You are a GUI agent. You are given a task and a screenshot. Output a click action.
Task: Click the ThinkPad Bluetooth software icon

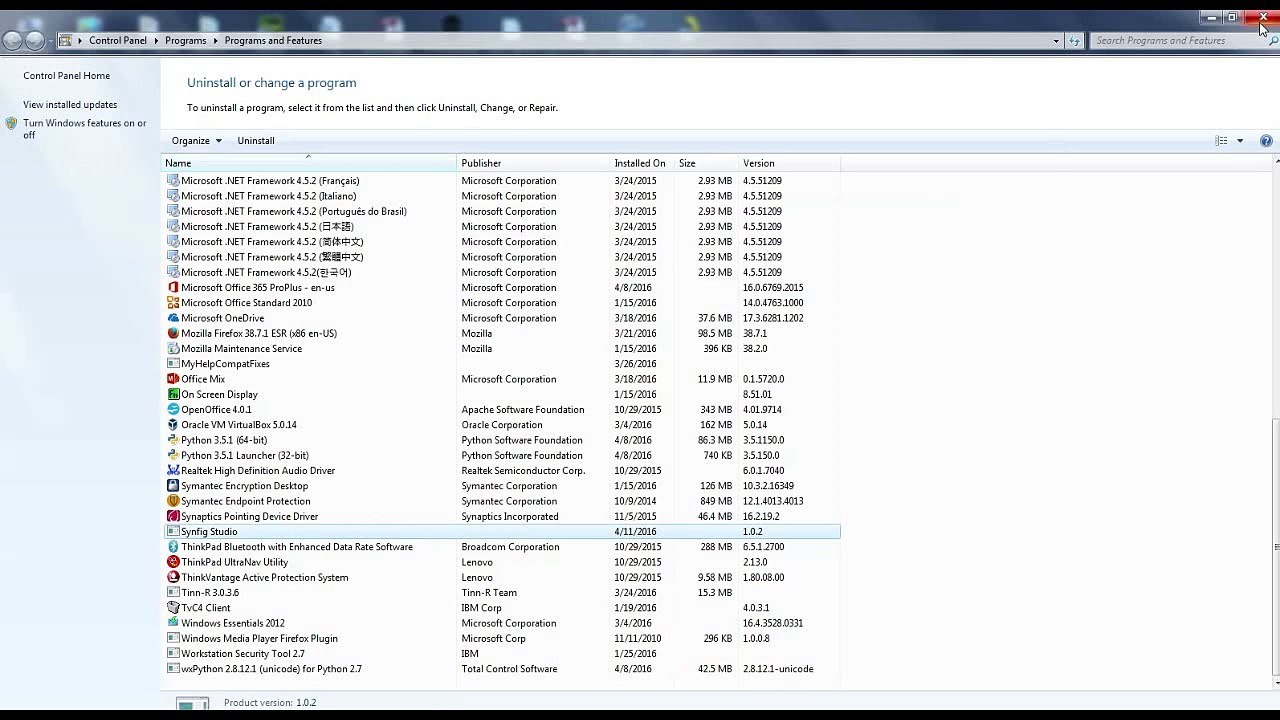click(x=173, y=547)
